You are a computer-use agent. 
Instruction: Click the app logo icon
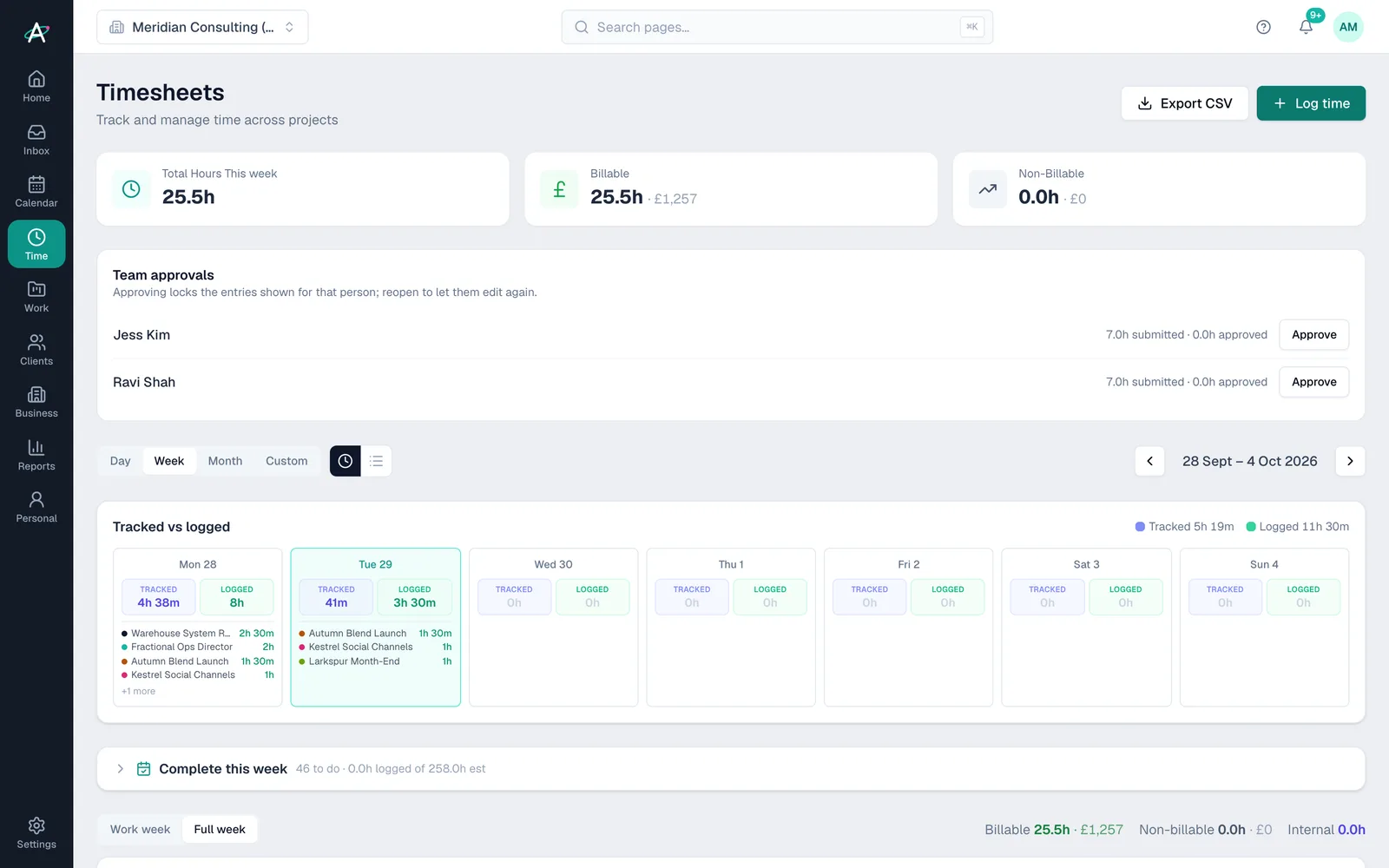(36, 32)
